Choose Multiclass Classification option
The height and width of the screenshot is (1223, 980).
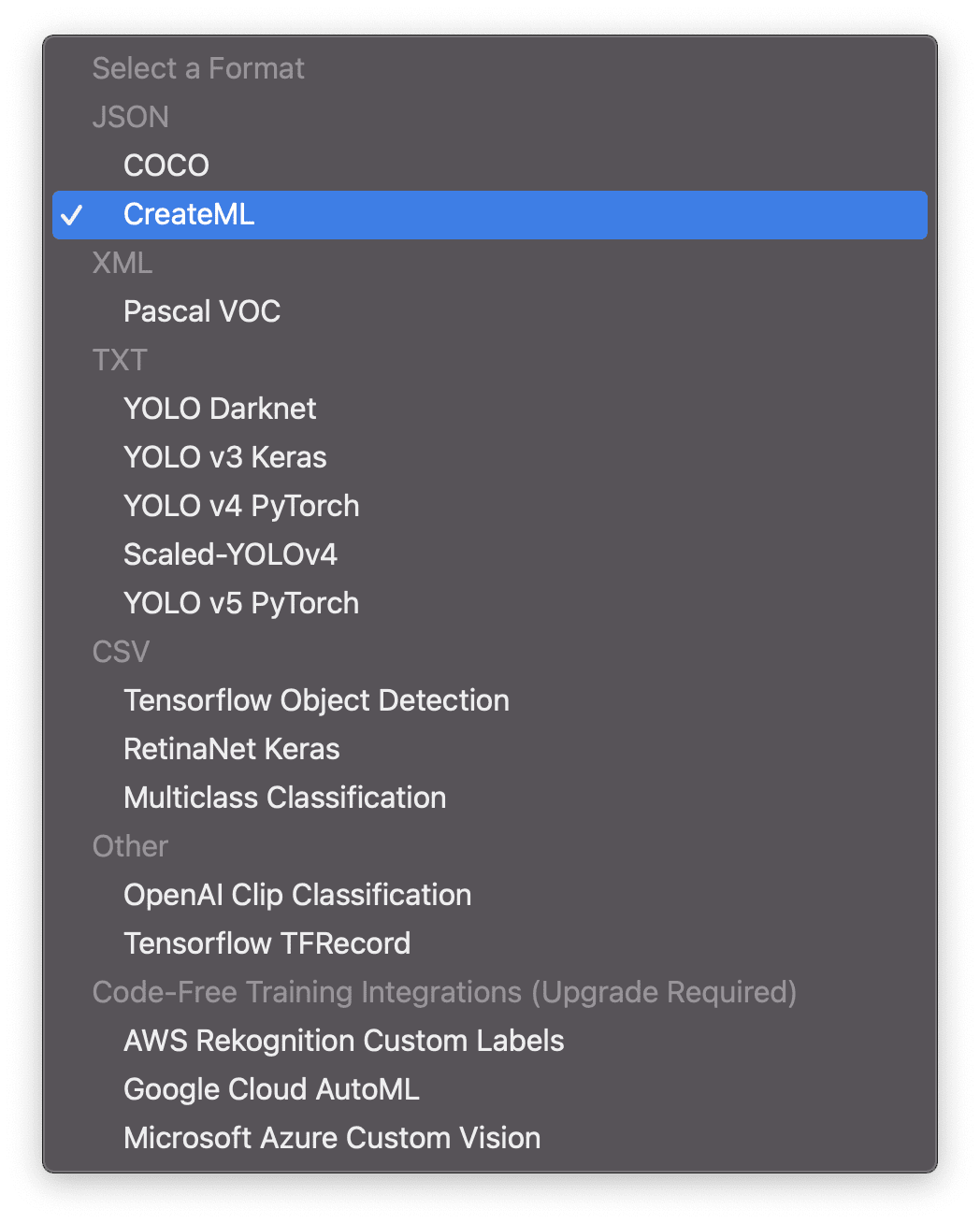(x=284, y=798)
